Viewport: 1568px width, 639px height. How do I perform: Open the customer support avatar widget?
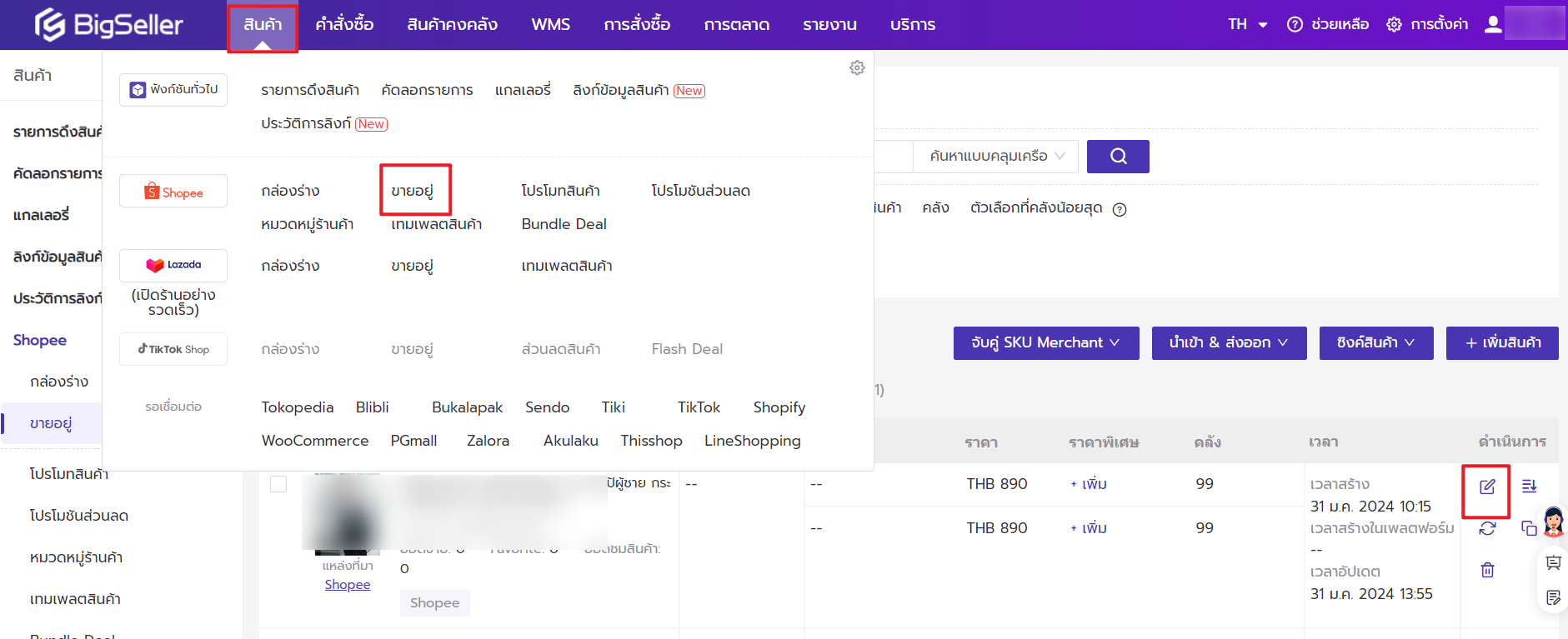1553,522
